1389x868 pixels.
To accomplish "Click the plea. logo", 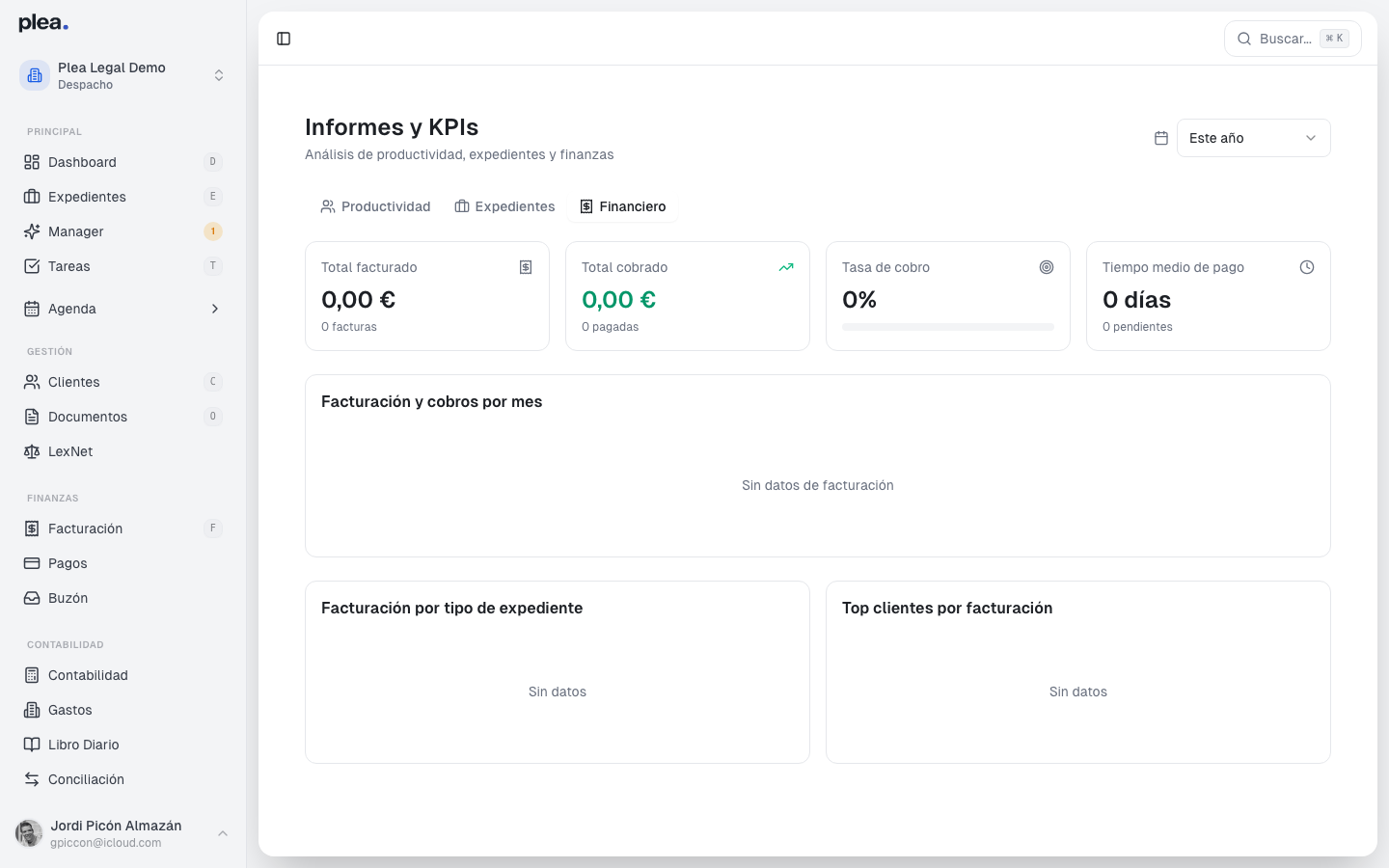I will [x=43, y=23].
